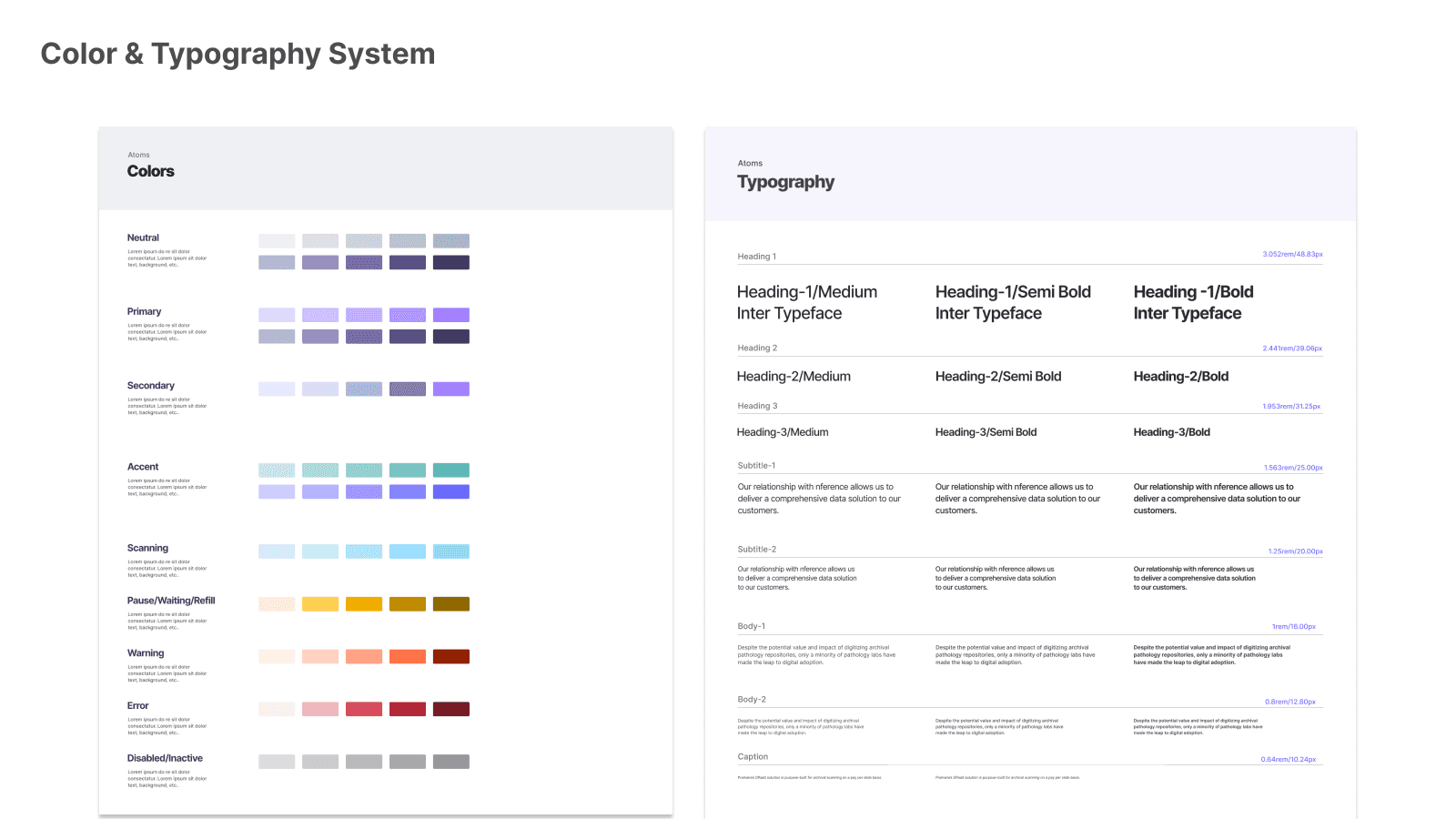
Task: Click the 'Typography' panel heading
Action: coord(786,182)
